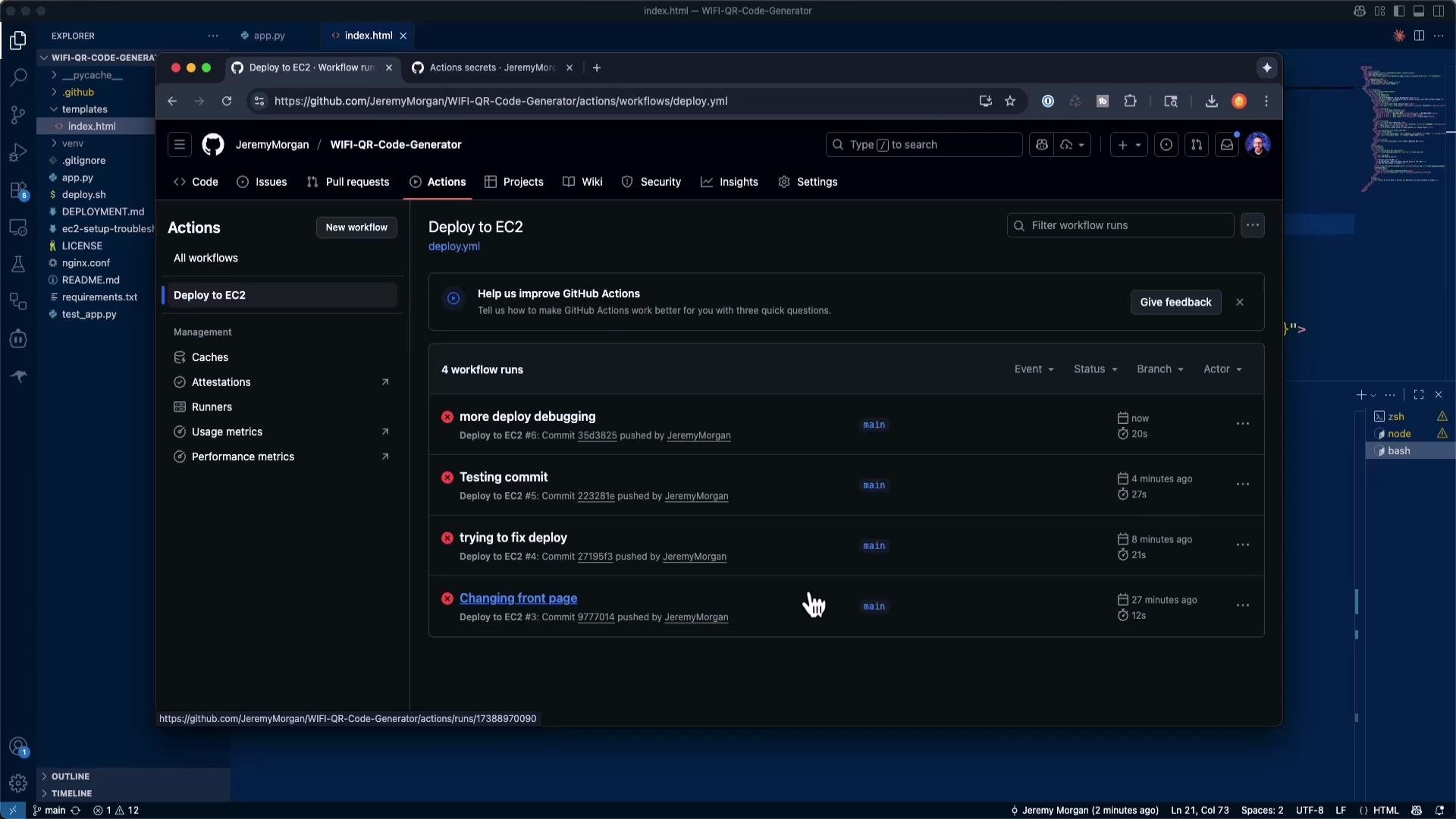This screenshot has height=819, width=1456.
Task: Maximize the terminal panel size
Action: [x=1419, y=394]
